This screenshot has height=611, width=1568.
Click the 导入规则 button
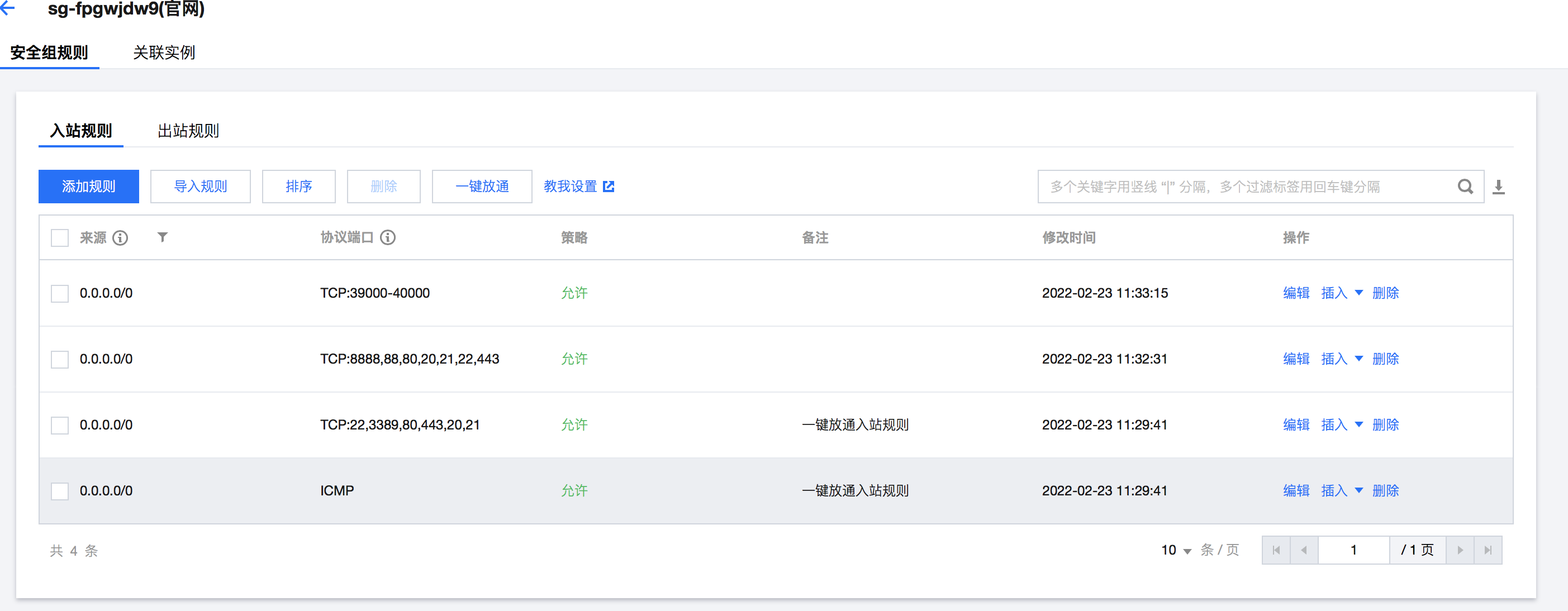[200, 186]
